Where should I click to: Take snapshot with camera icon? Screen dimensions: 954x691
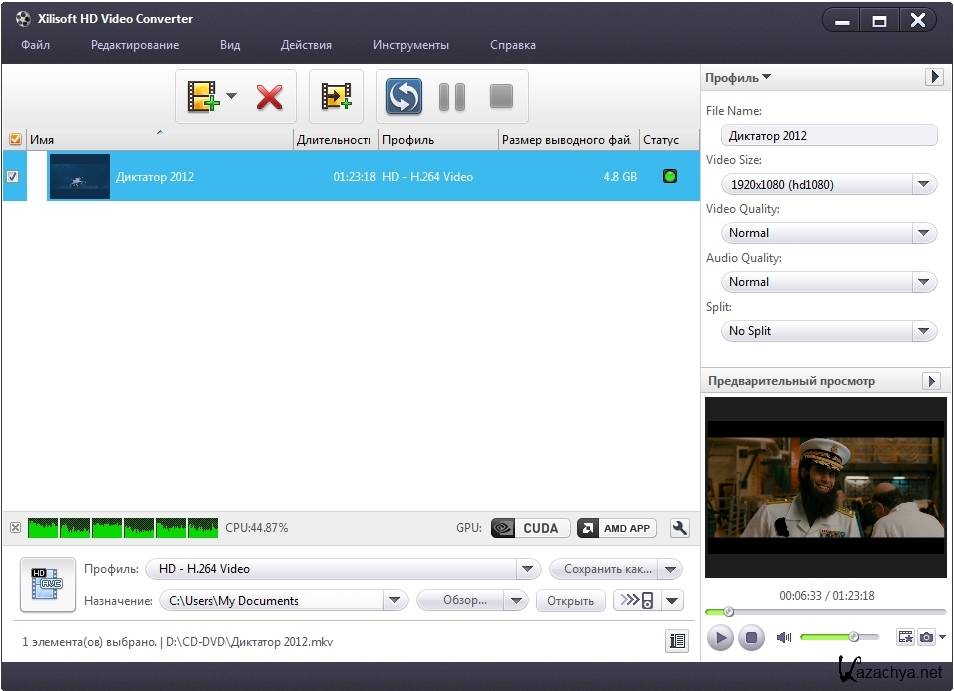click(927, 637)
